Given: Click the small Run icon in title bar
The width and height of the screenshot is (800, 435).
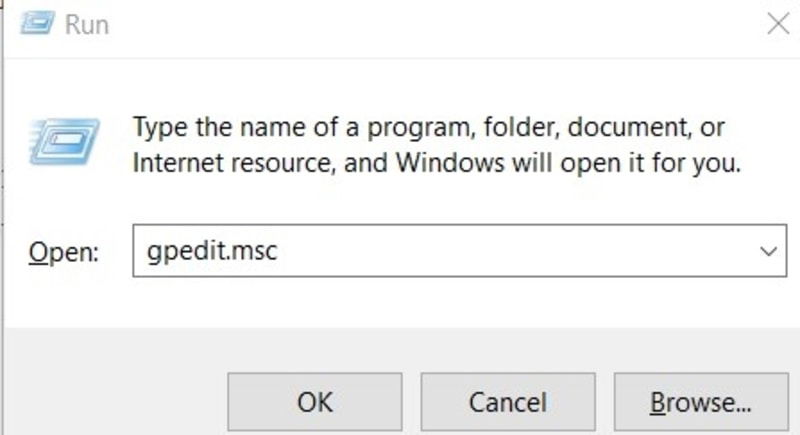Looking at the screenshot, I should pos(37,23).
